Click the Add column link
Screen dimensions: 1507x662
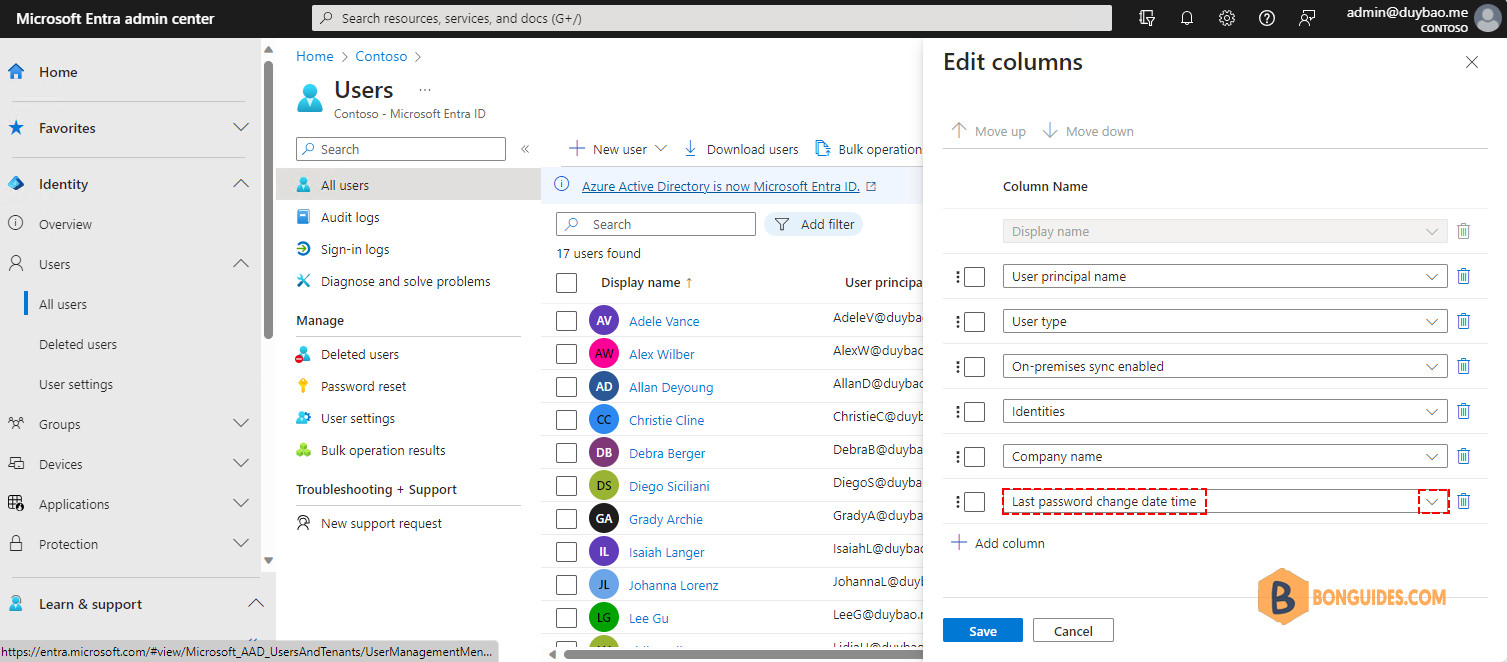point(1010,543)
